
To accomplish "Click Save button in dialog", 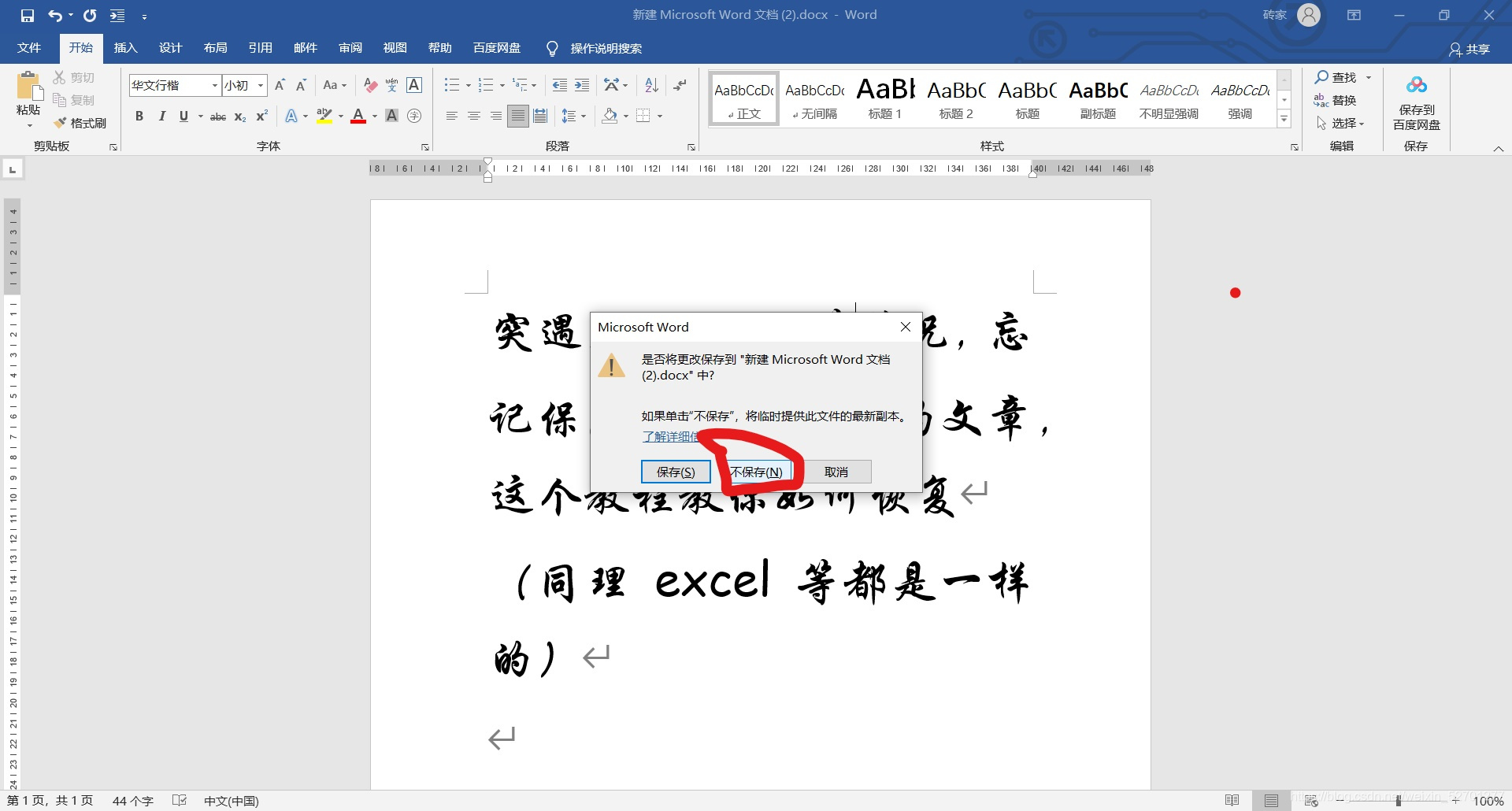I will [676, 472].
